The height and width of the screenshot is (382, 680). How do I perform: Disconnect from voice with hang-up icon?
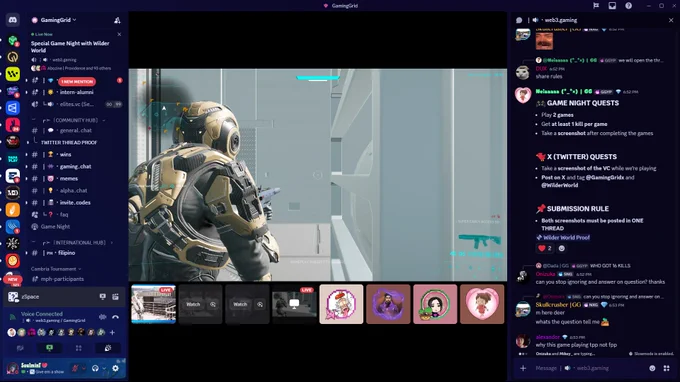click(115, 317)
